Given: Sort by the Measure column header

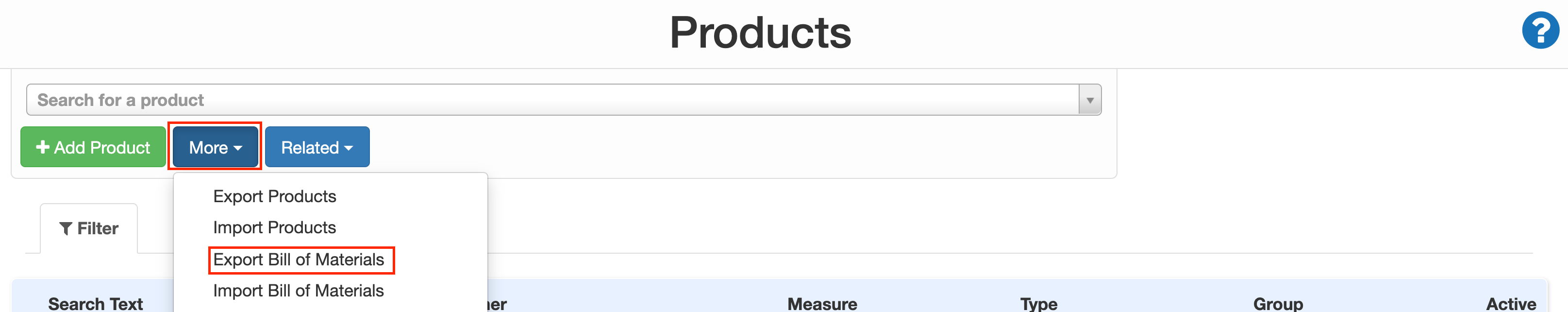Looking at the screenshot, I should point(822,303).
